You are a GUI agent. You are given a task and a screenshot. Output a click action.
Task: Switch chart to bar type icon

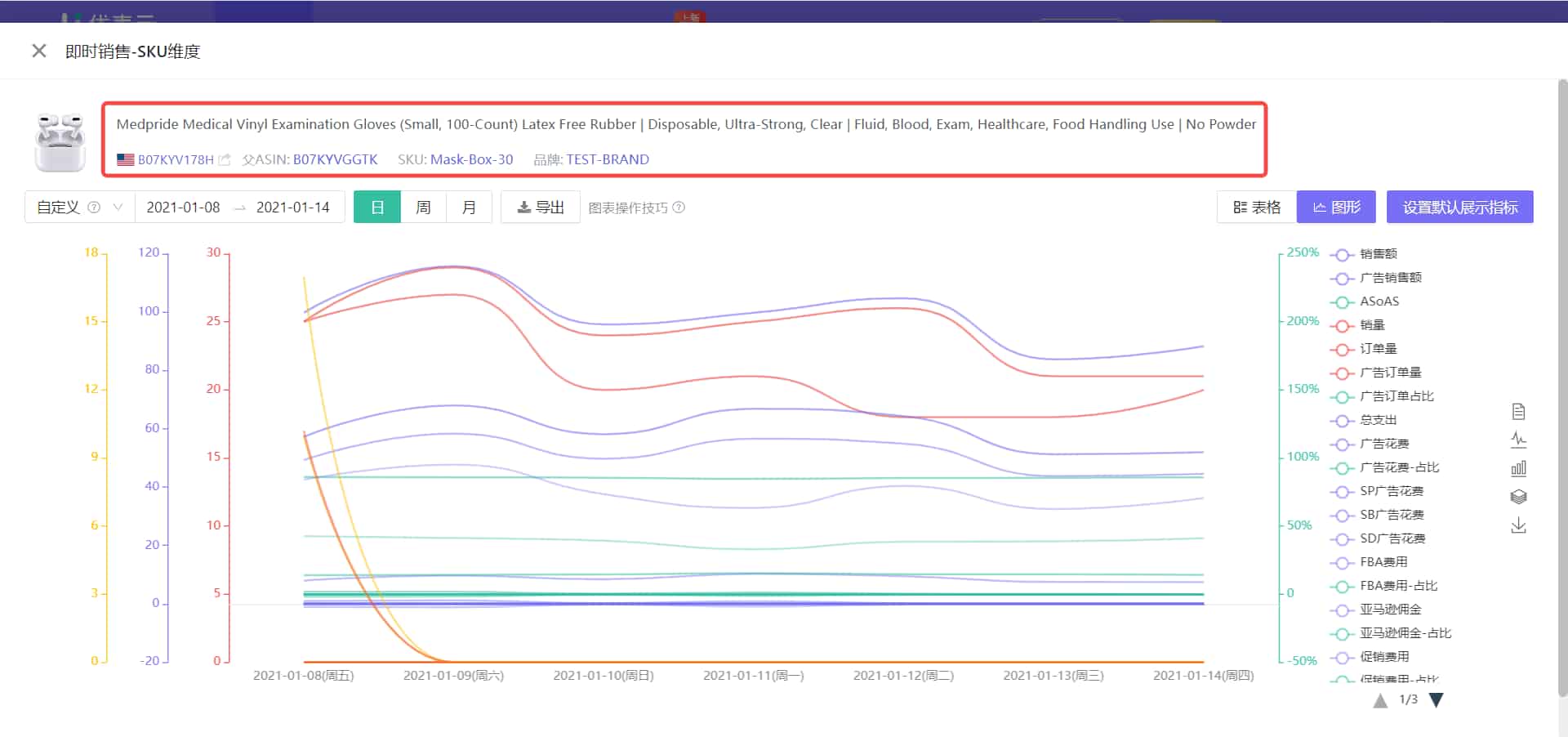(x=1518, y=469)
